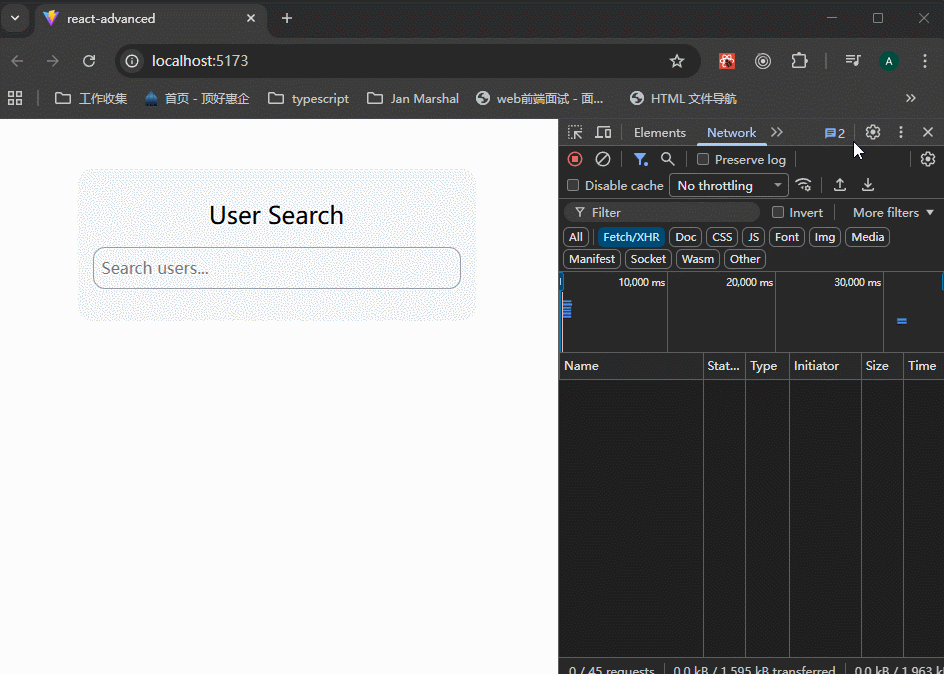
Task: Filter requests by All types
Action: tap(576, 237)
